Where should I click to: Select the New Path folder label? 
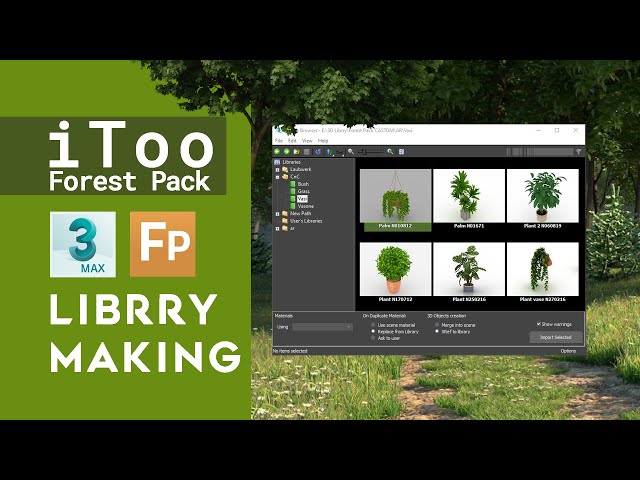pos(300,213)
